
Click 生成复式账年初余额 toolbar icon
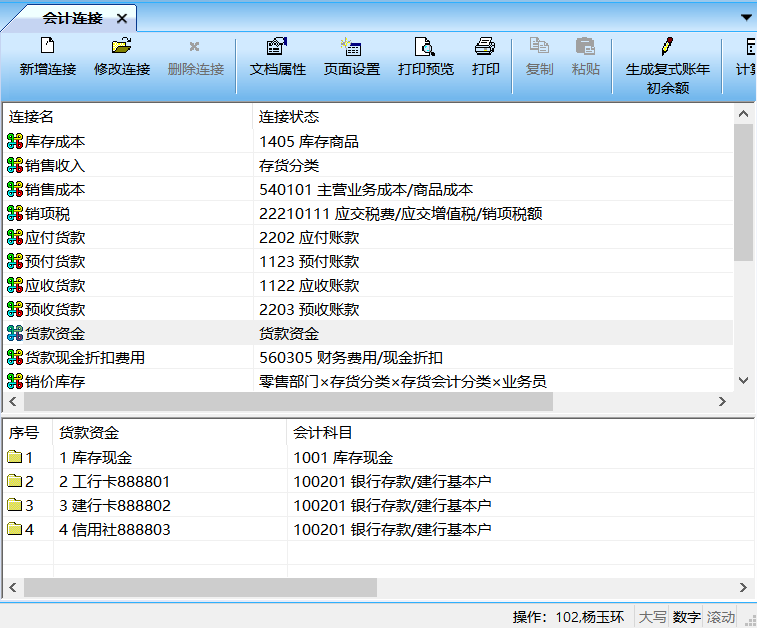click(x=667, y=46)
